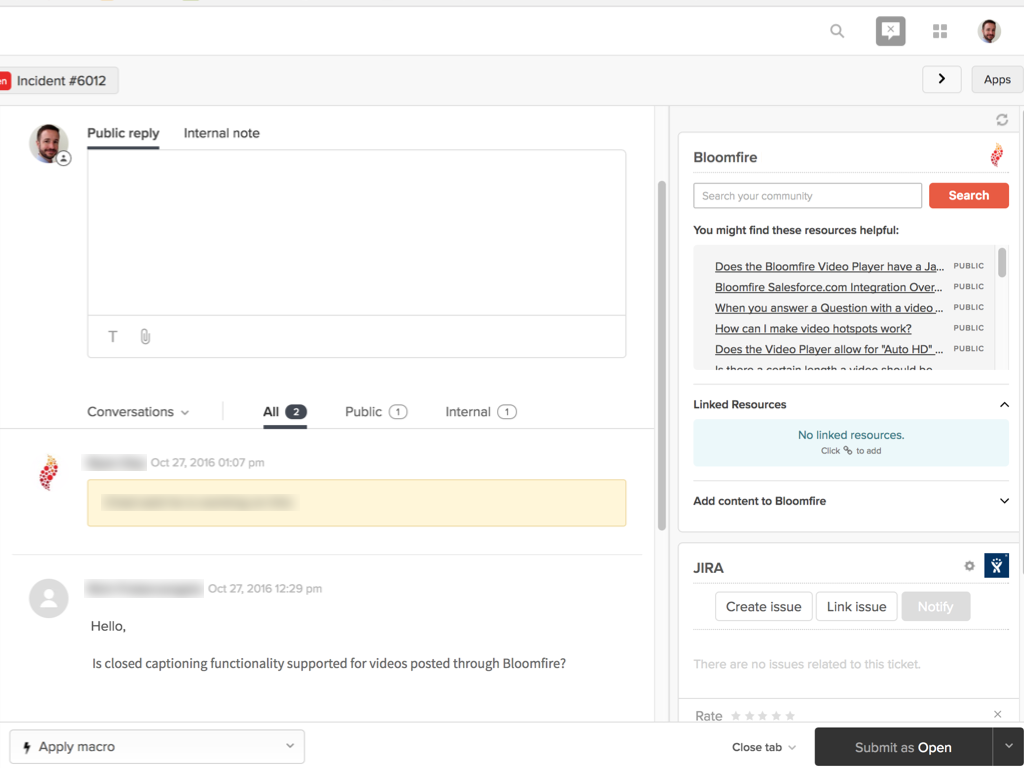Click the Bloomfire logo in app panel
Viewport: 1024px width, 768px height.
(x=997, y=155)
